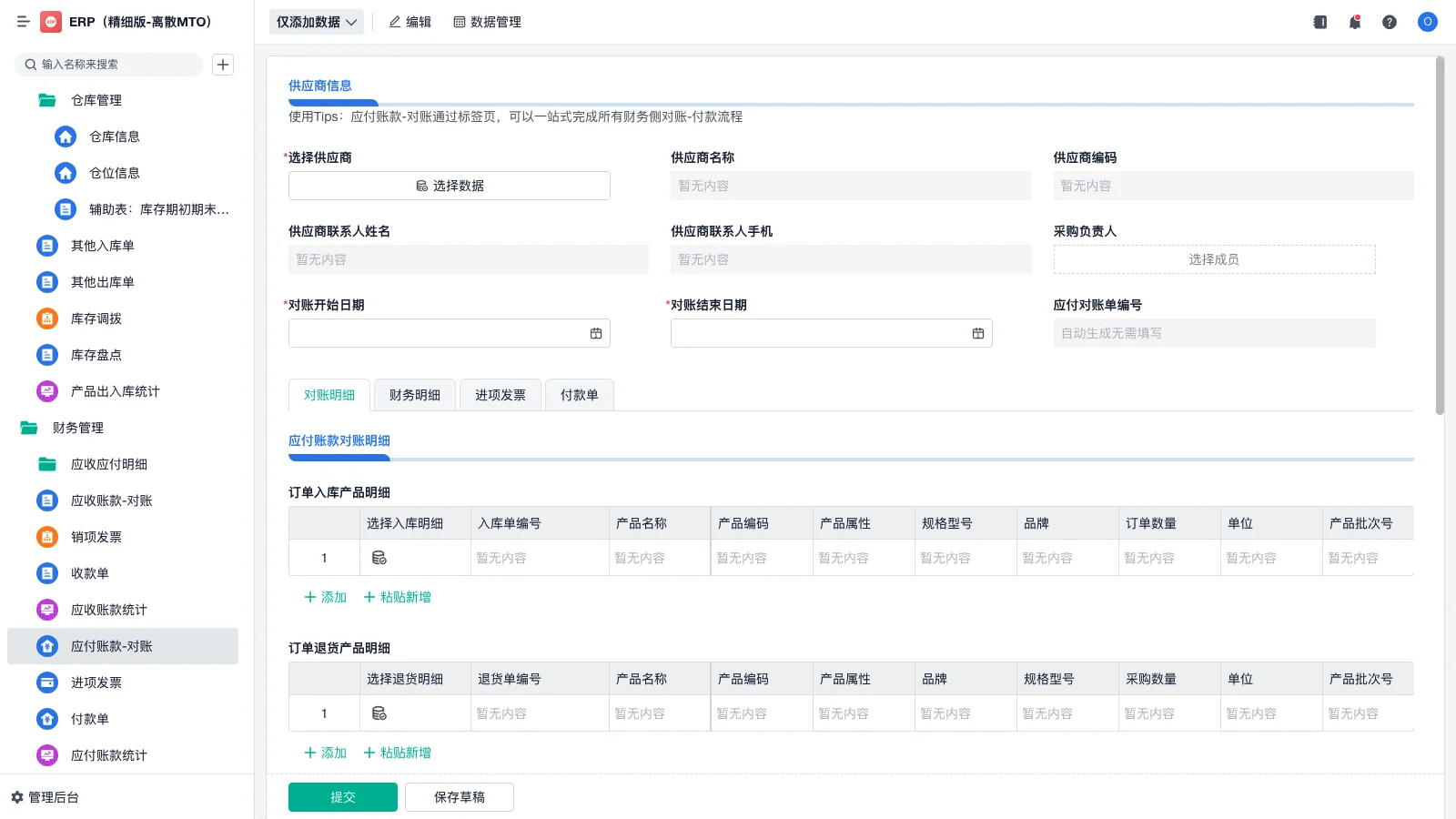Collapse the sidebar with the hamburger icon
This screenshot has width=1456, height=819.
[24, 22]
